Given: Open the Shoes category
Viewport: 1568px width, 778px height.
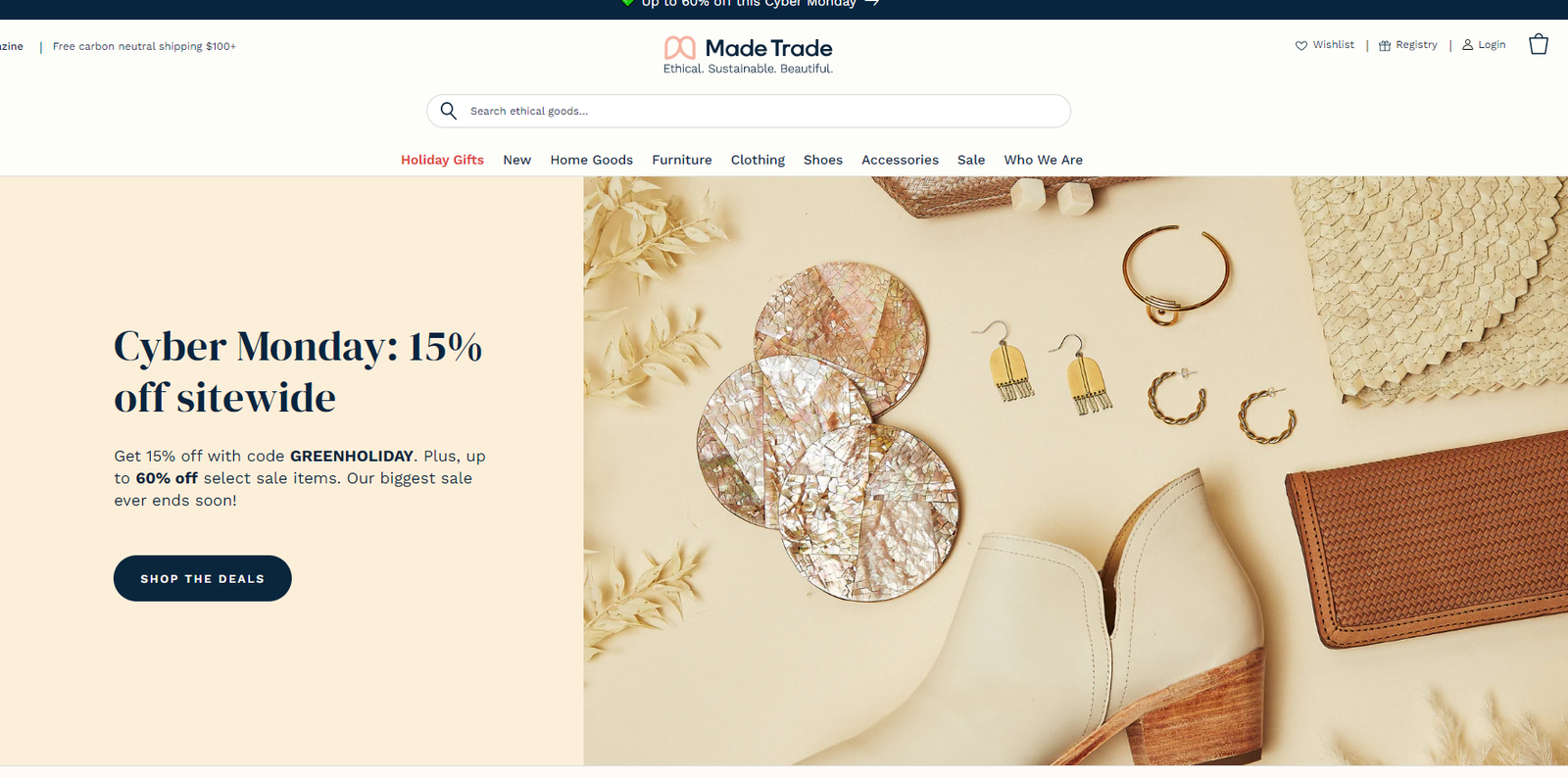Looking at the screenshot, I should point(823,160).
